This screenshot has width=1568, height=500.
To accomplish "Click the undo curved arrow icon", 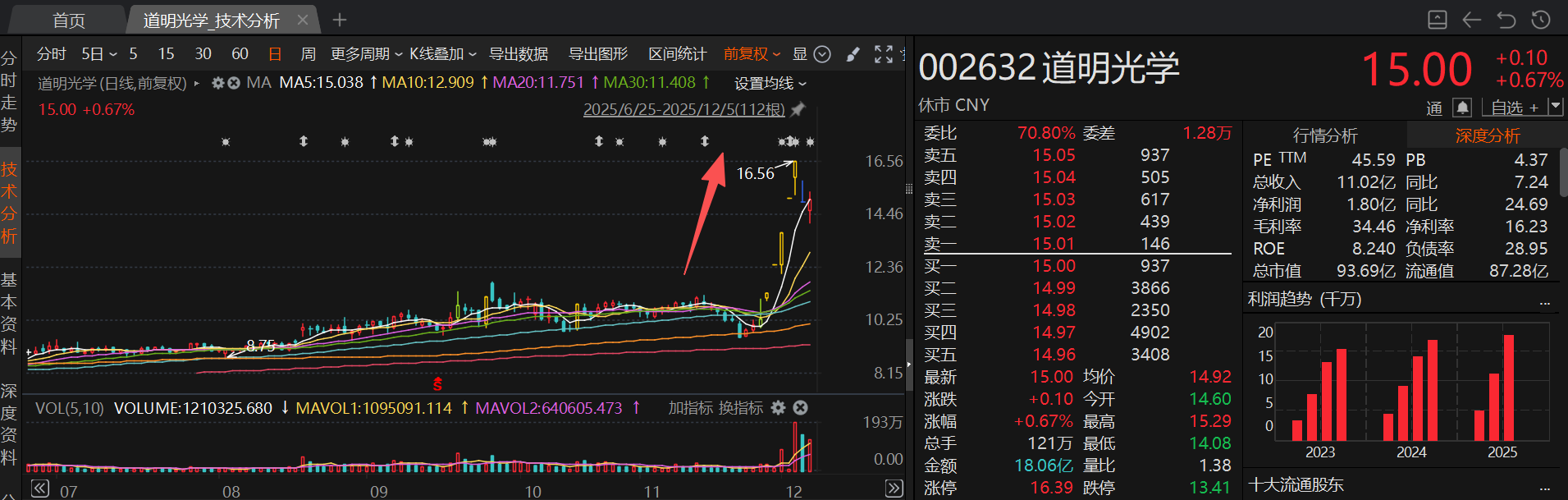I will [x=1506, y=20].
